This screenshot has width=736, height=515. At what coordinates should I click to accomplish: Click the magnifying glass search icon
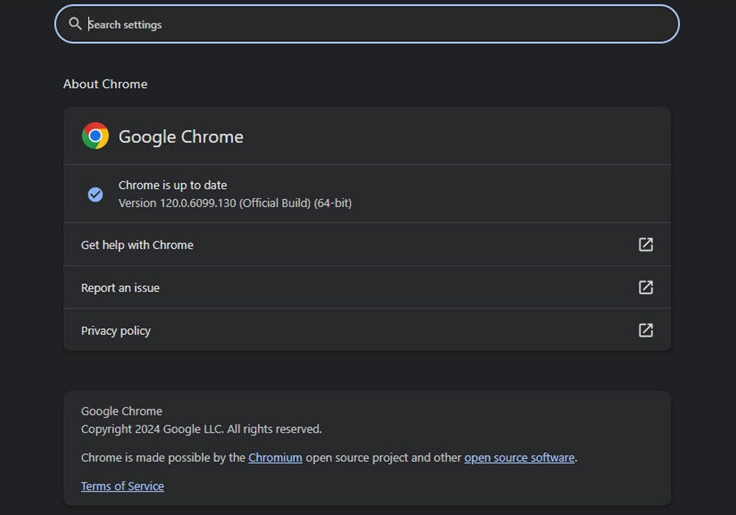pos(75,24)
